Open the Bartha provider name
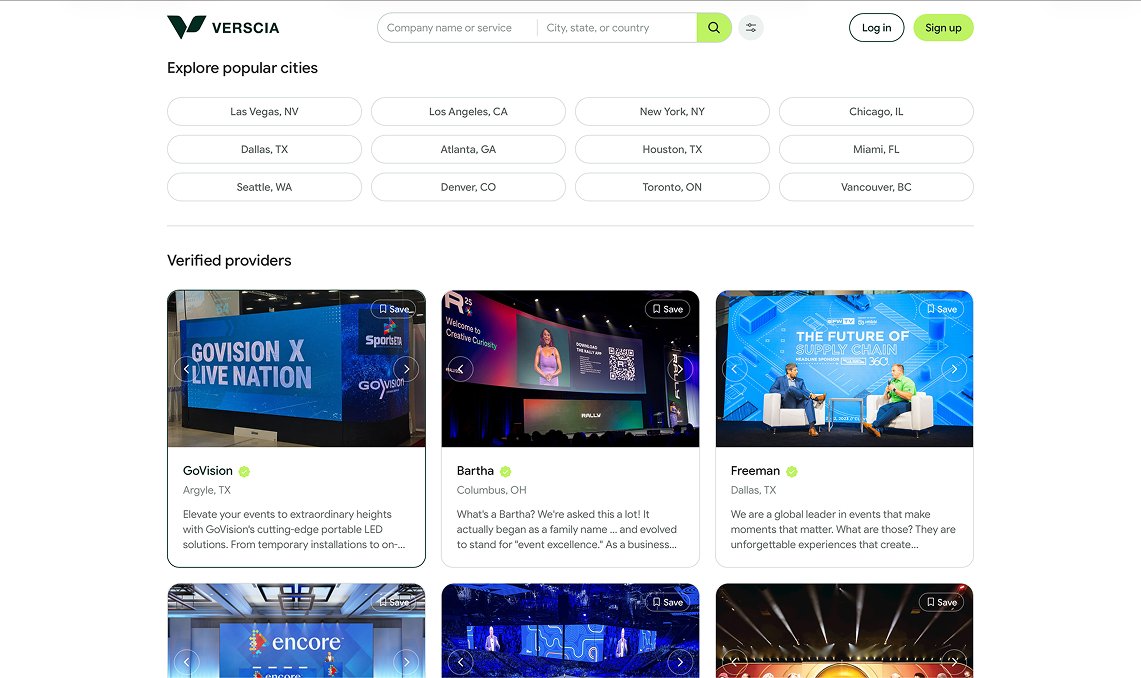Screen dimensions: 1141x678 tap(475, 471)
